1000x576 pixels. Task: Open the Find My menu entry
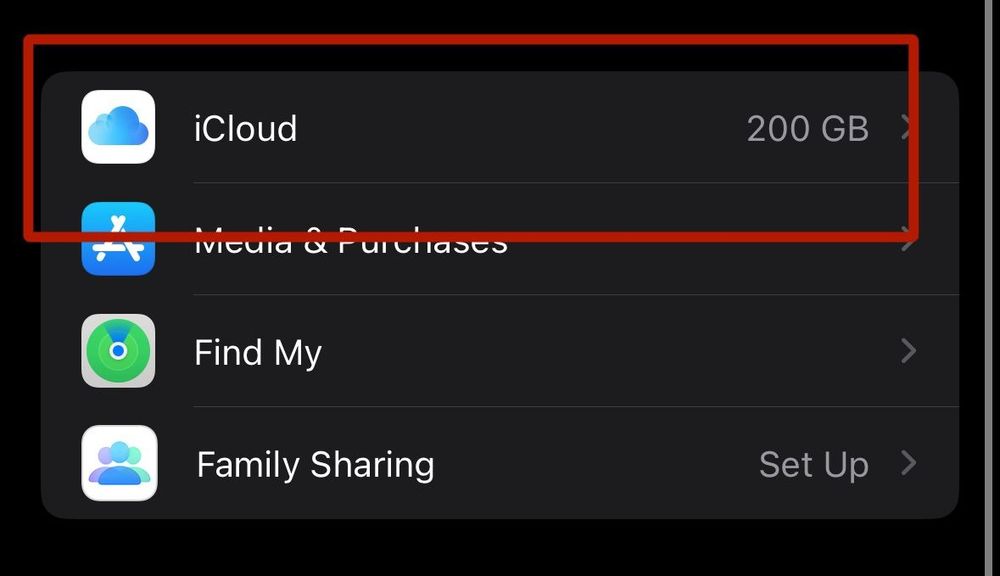258,352
